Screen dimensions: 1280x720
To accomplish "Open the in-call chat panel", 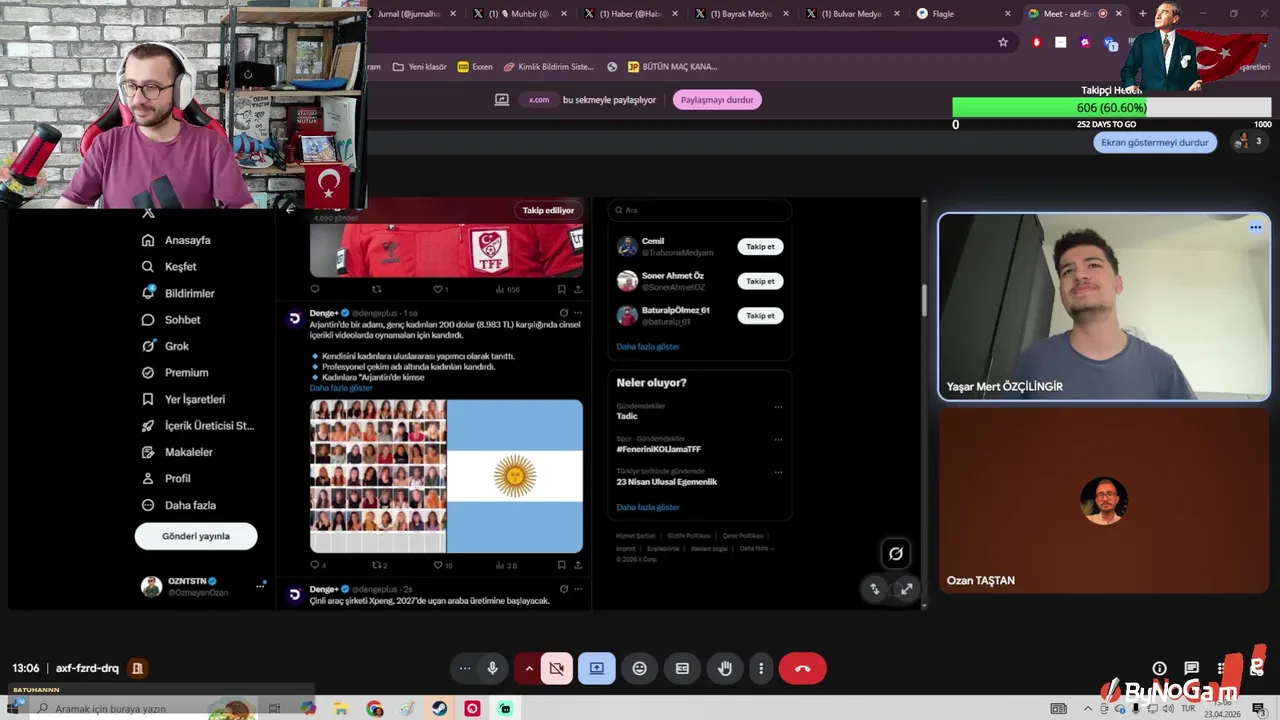I will point(1191,668).
